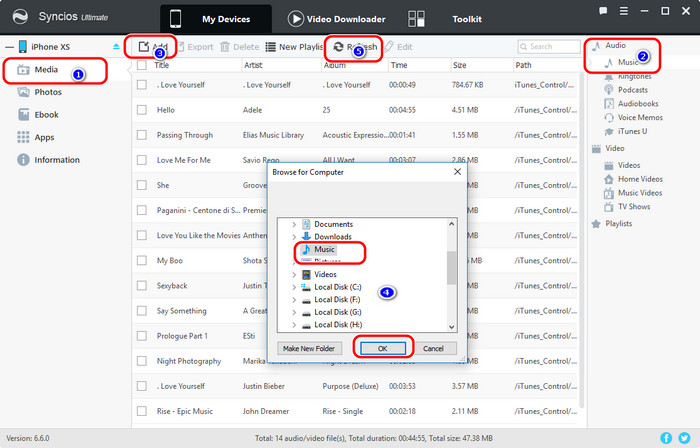Click the Refresh toolbar button
Image resolution: width=700 pixels, height=448 pixels.
point(355,47)
